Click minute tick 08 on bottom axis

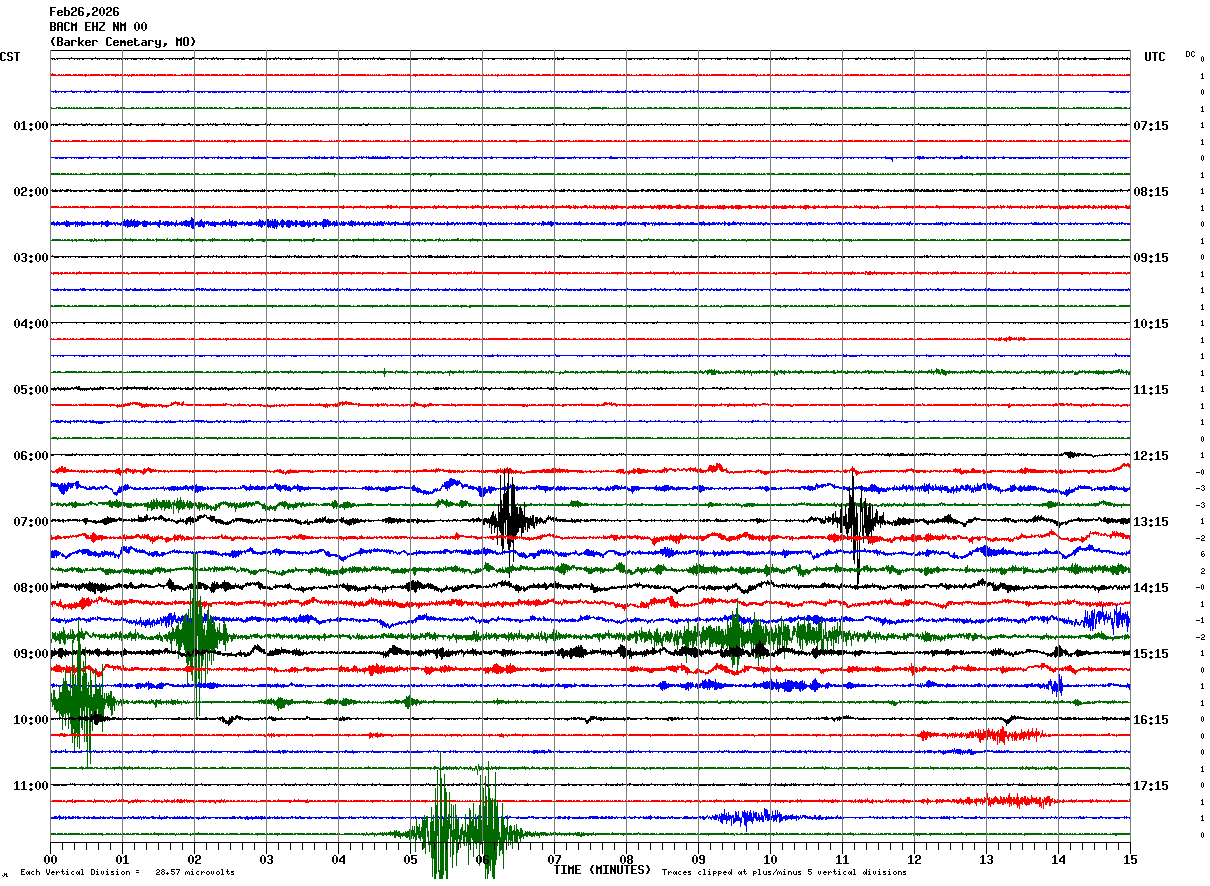click(626, 859)
